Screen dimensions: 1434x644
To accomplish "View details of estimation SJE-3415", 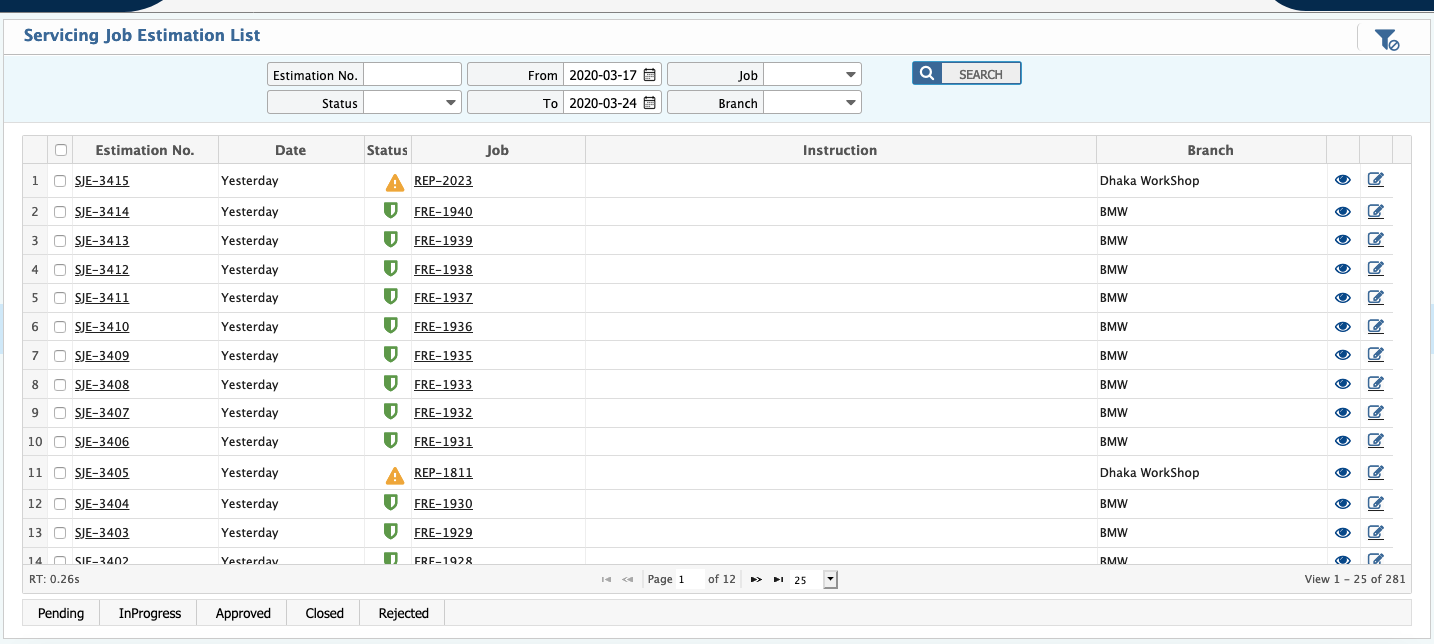I will click(x=1343, y=180).
